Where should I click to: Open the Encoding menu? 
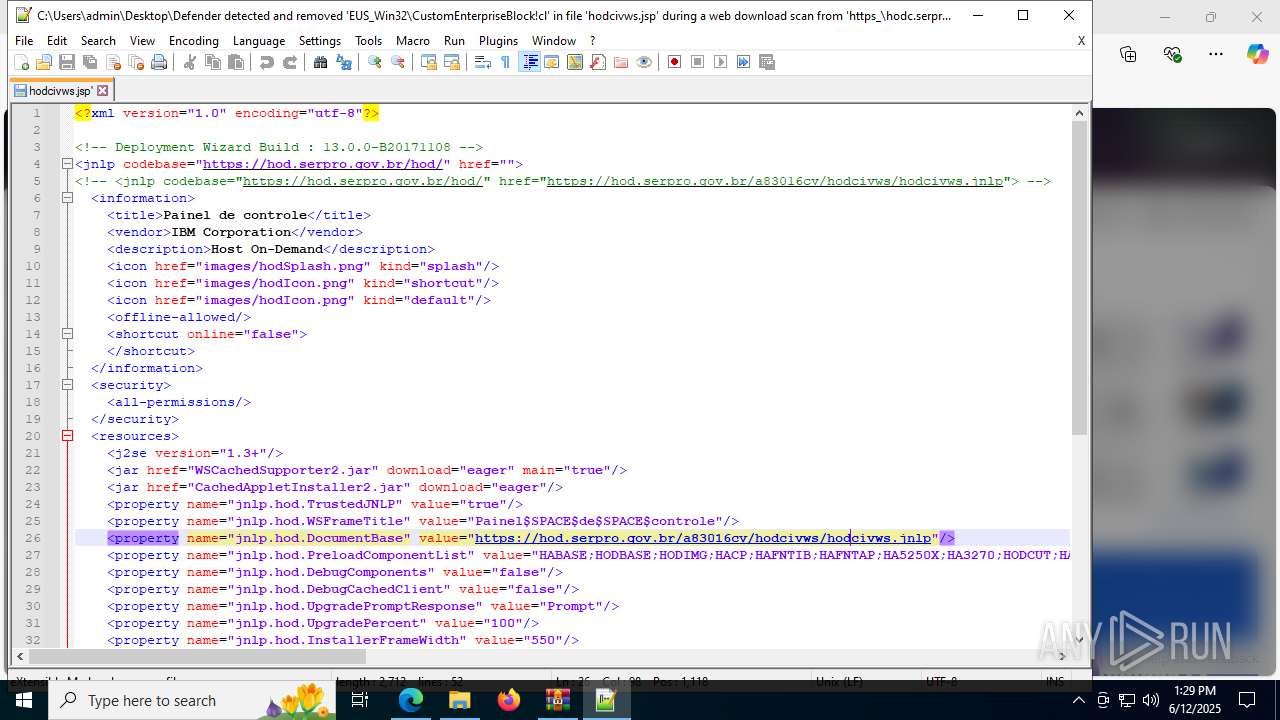(193, 40)
